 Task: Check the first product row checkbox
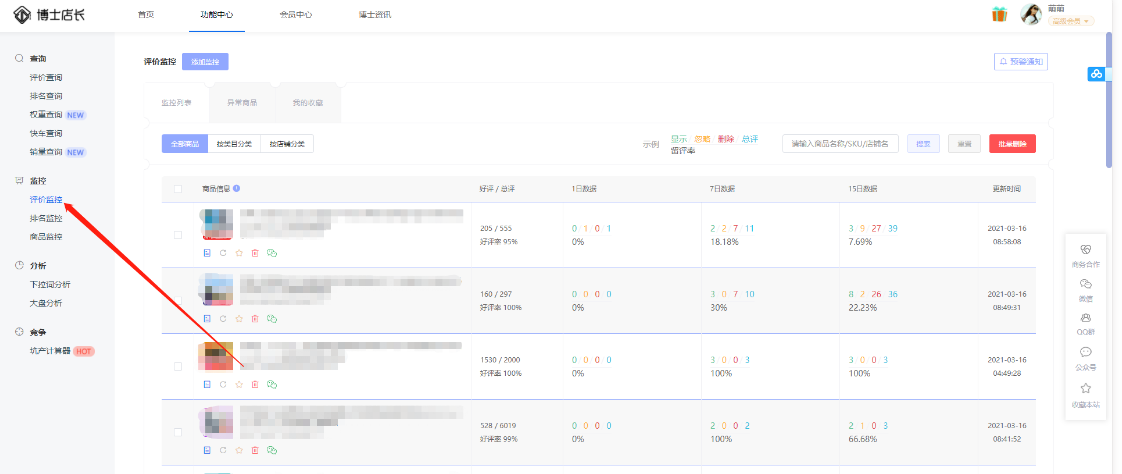pos(178,235)
